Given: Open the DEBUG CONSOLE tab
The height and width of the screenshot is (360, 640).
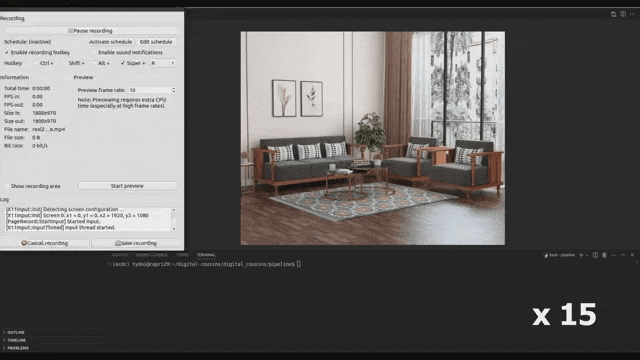Looking at the screenshot, I should 151,255.
